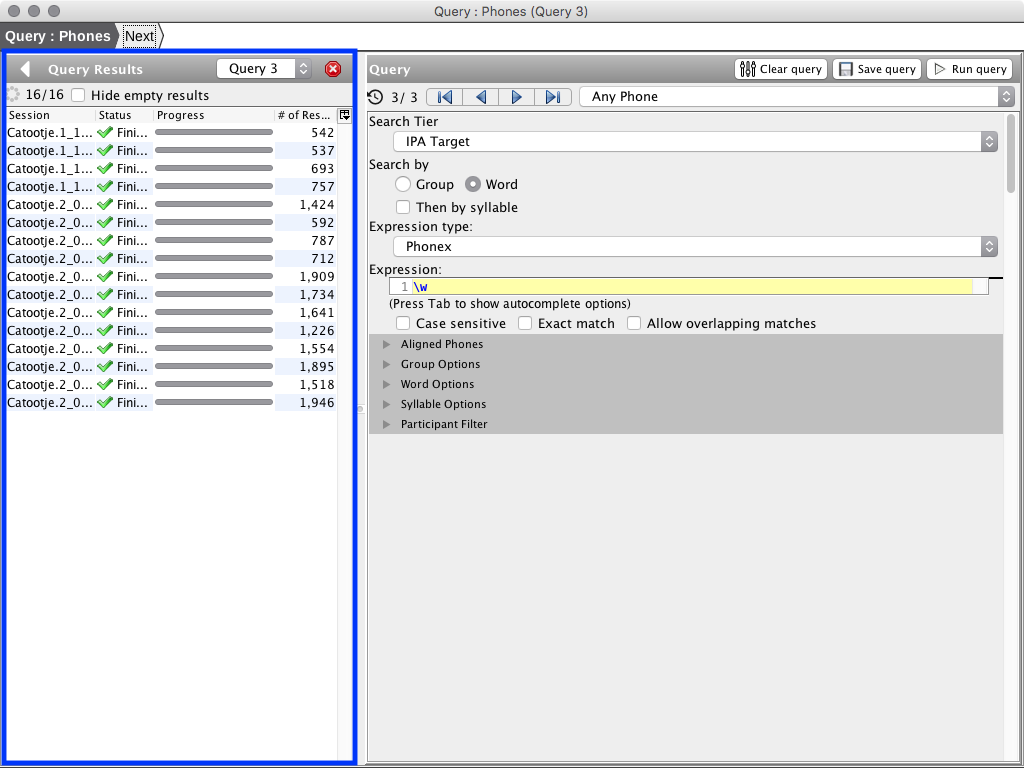This screenshot has height=768, width=1024.
Task: Enable the Exact match checkbox
Action: pos(526,323)
